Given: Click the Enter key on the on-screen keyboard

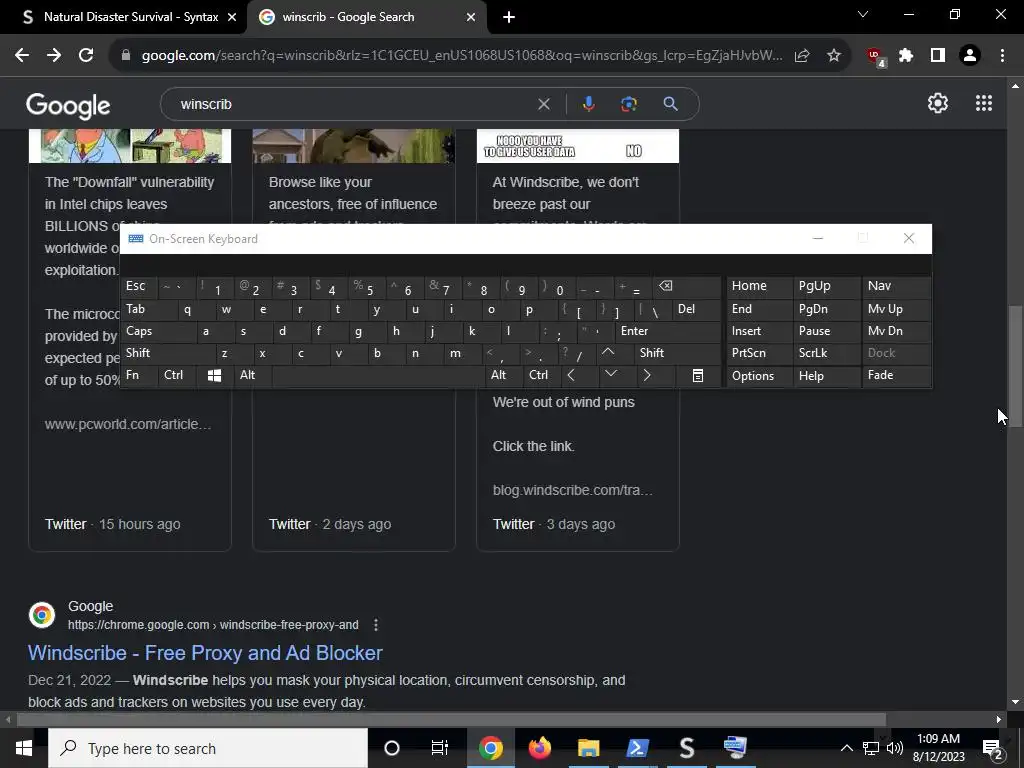Looking at the screenshot, I should pos(667,331).
